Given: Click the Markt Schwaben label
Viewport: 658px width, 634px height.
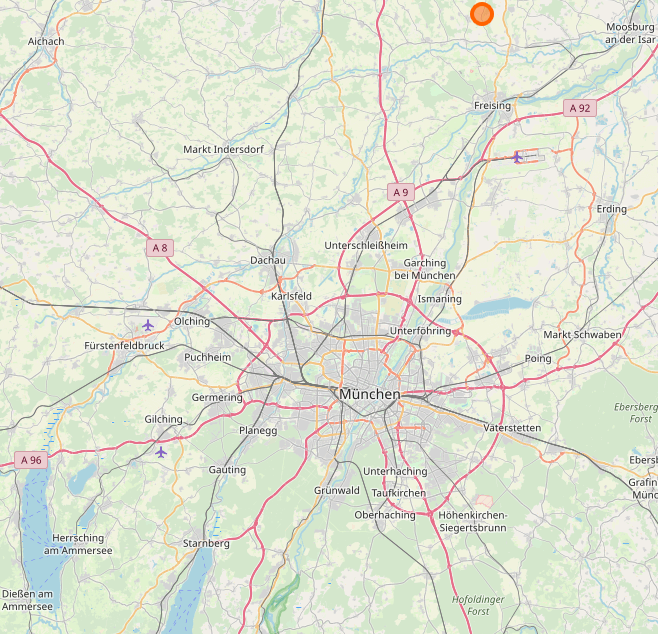Looking at the screenshot, I should 582,335.
